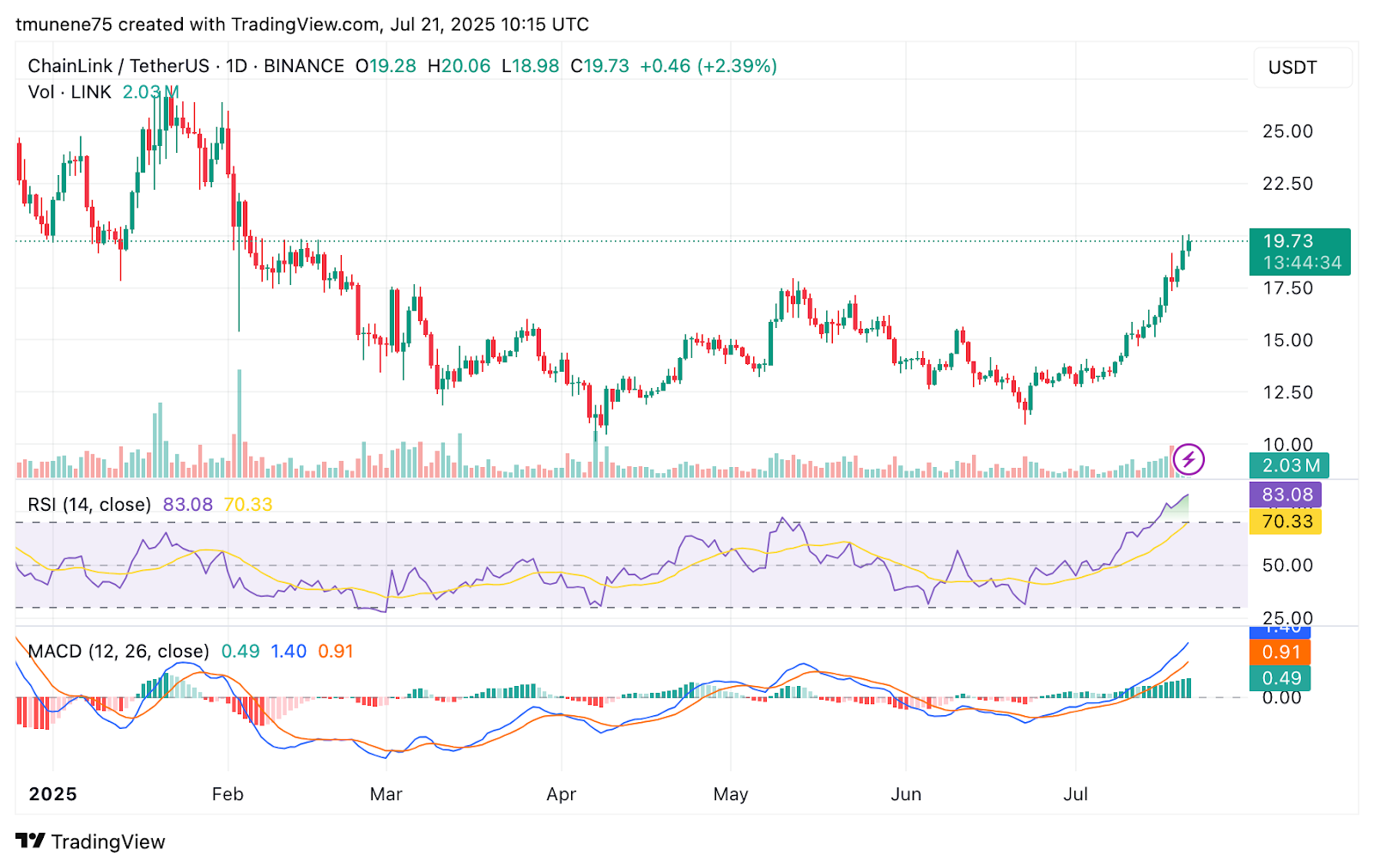Click the Feb label on time axis

(228, 794)
